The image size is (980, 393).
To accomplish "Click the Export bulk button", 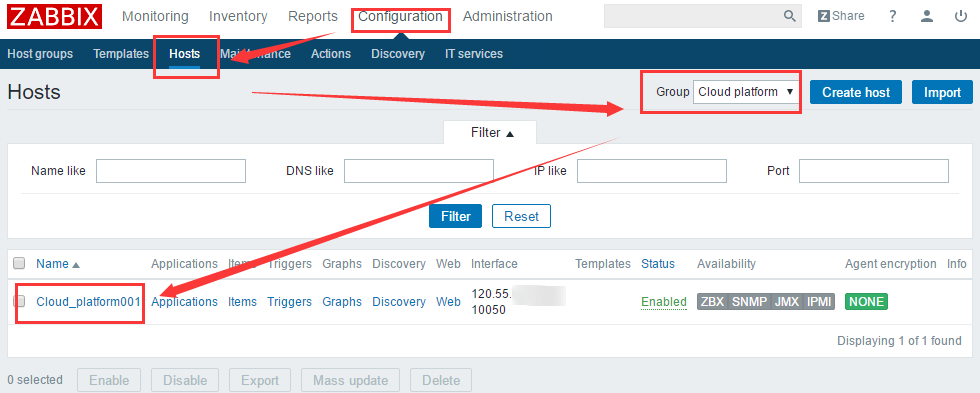I will click(260, 381).
